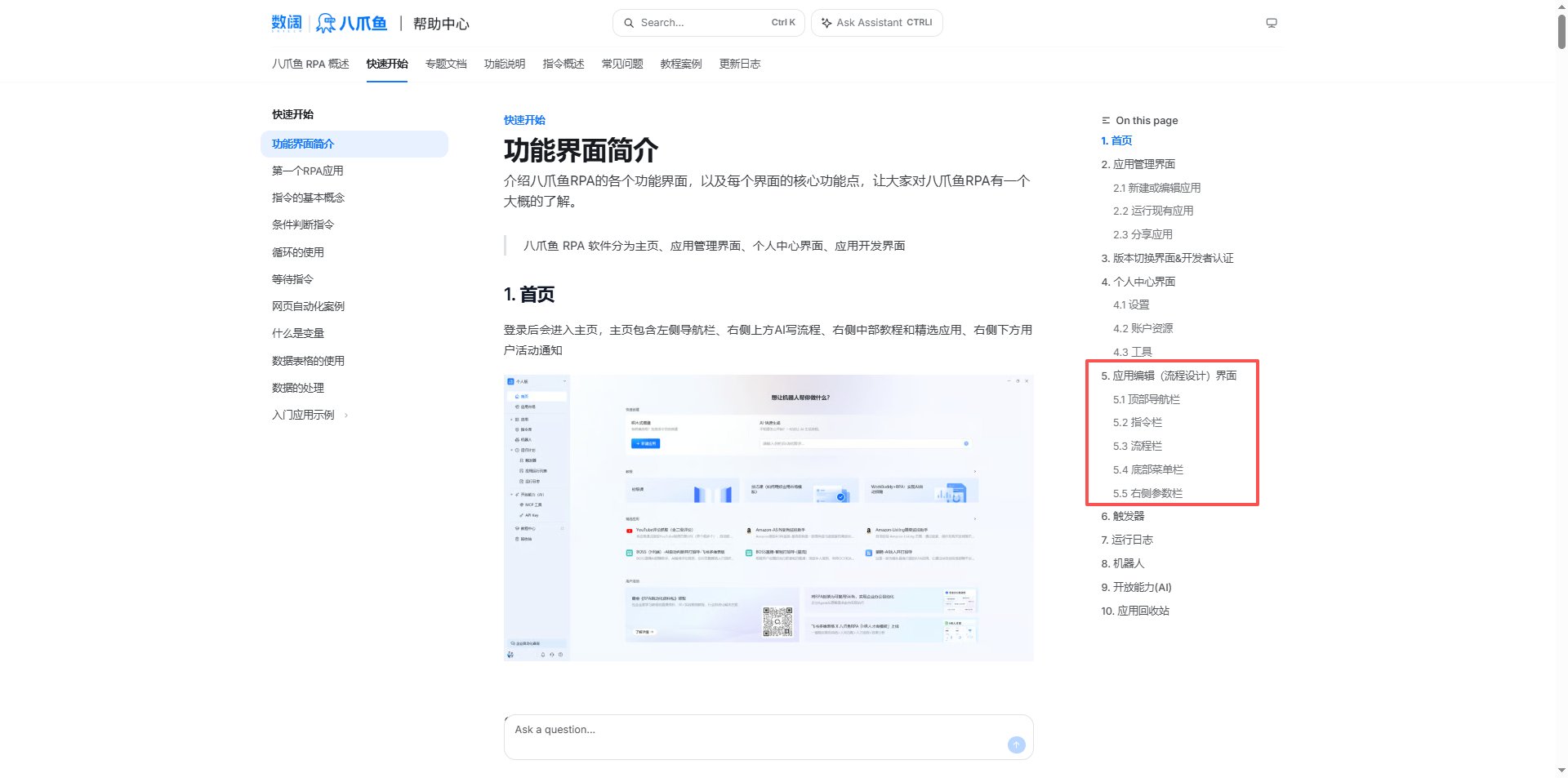
Task: Click the scrollbar down arrow
Action: click(x=1561, y=770)
